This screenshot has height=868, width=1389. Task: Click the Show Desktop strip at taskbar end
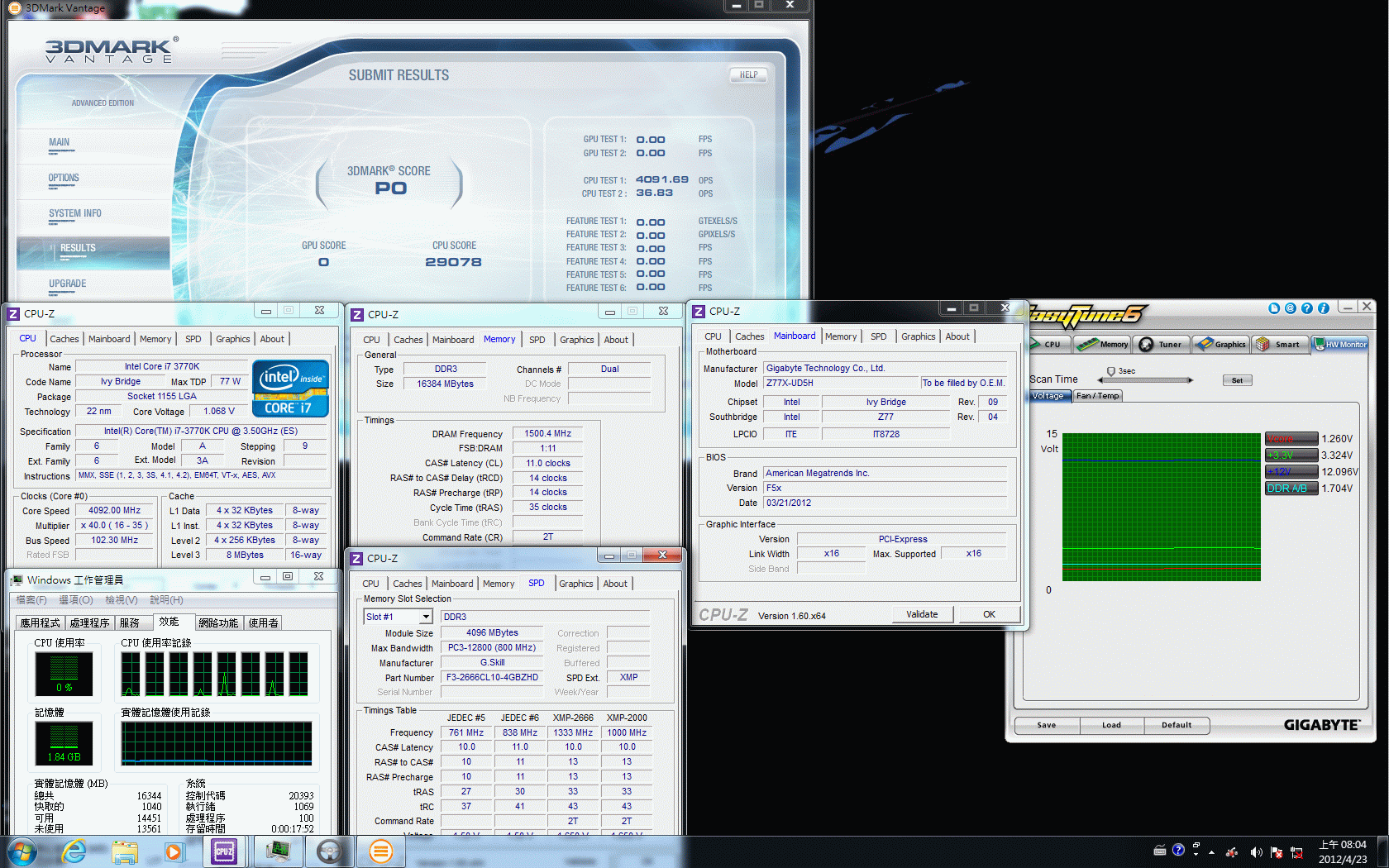pyautogui.click(x=1382, y=852)
